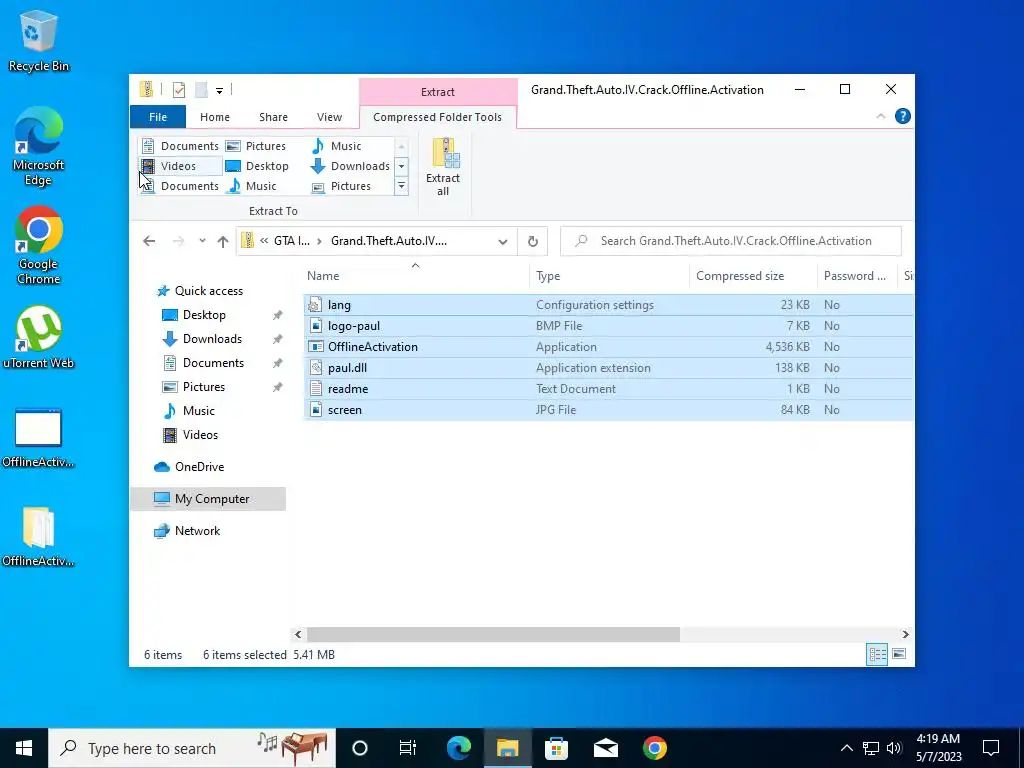Open the Properties quick access toolbar icon
The image size is (1024, 768).
pos(179,90)
